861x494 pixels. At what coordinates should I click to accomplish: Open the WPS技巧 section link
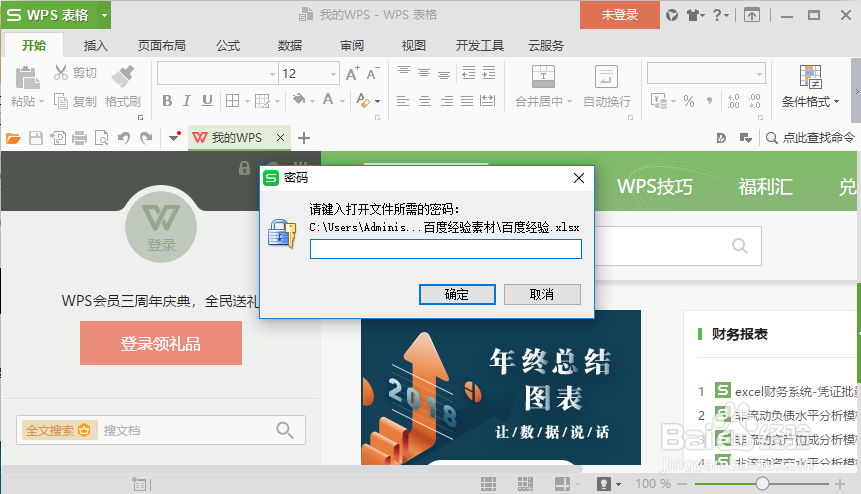(x=655, y=187)
